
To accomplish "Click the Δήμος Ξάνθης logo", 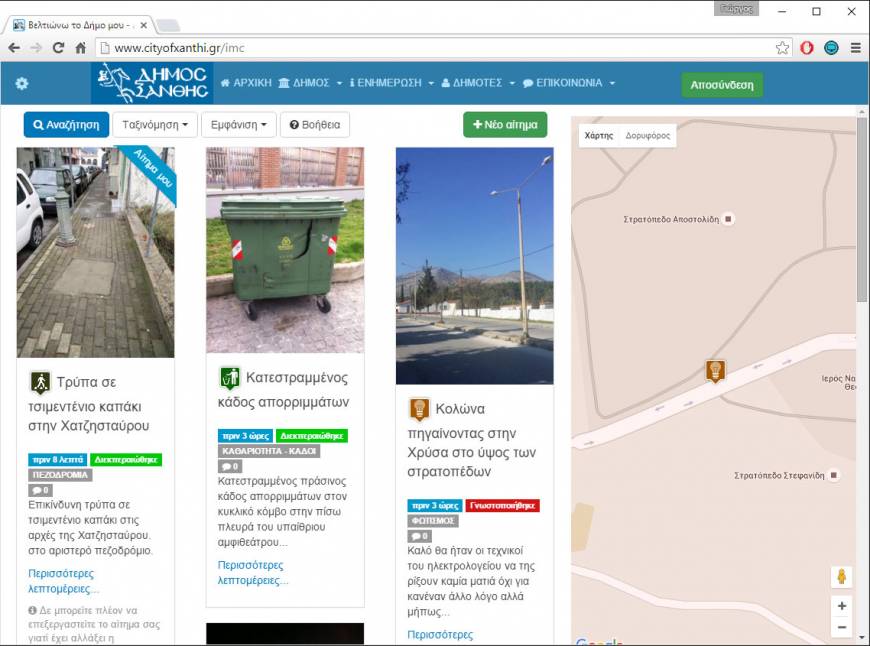I will tap(152, 83).
